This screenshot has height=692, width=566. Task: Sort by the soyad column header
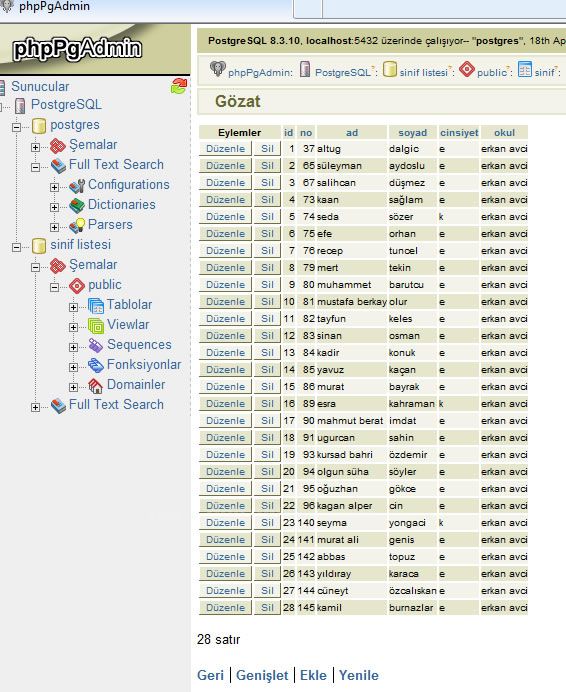click(x=413, y=132)
